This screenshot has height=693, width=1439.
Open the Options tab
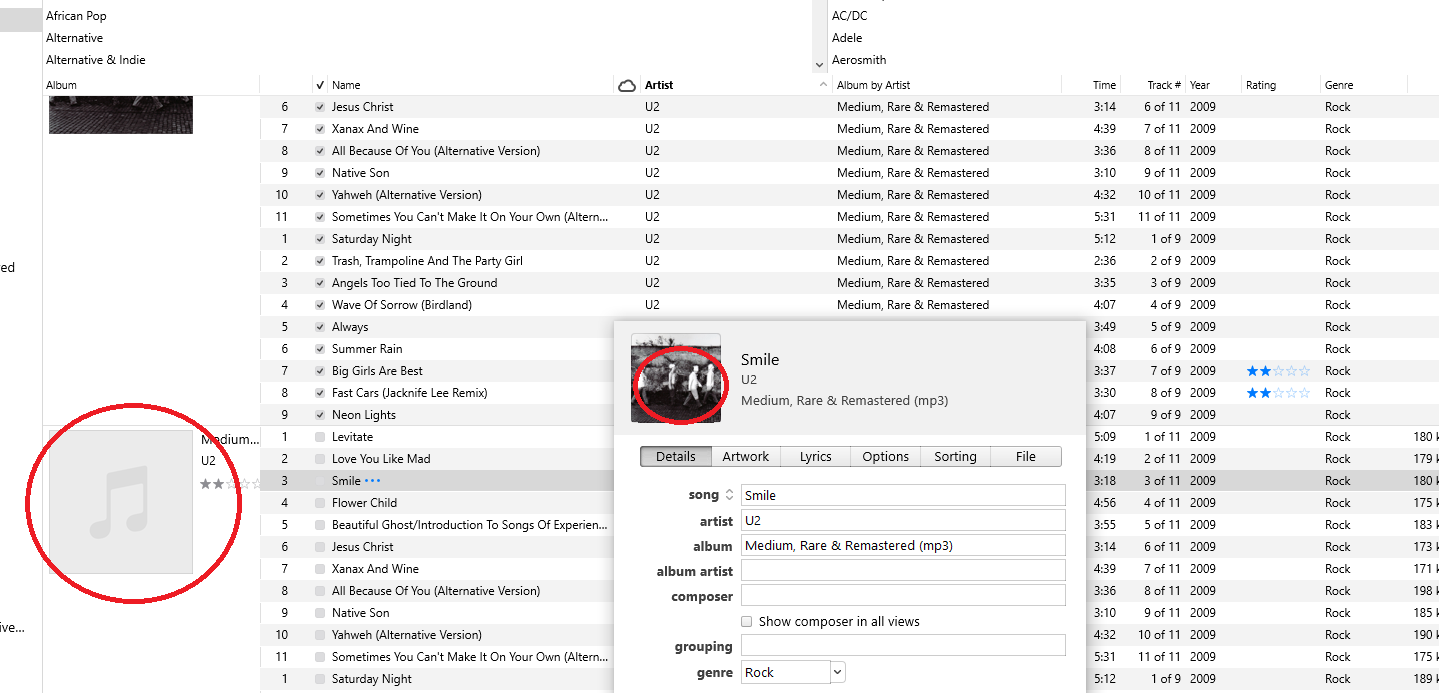(886, 456)
